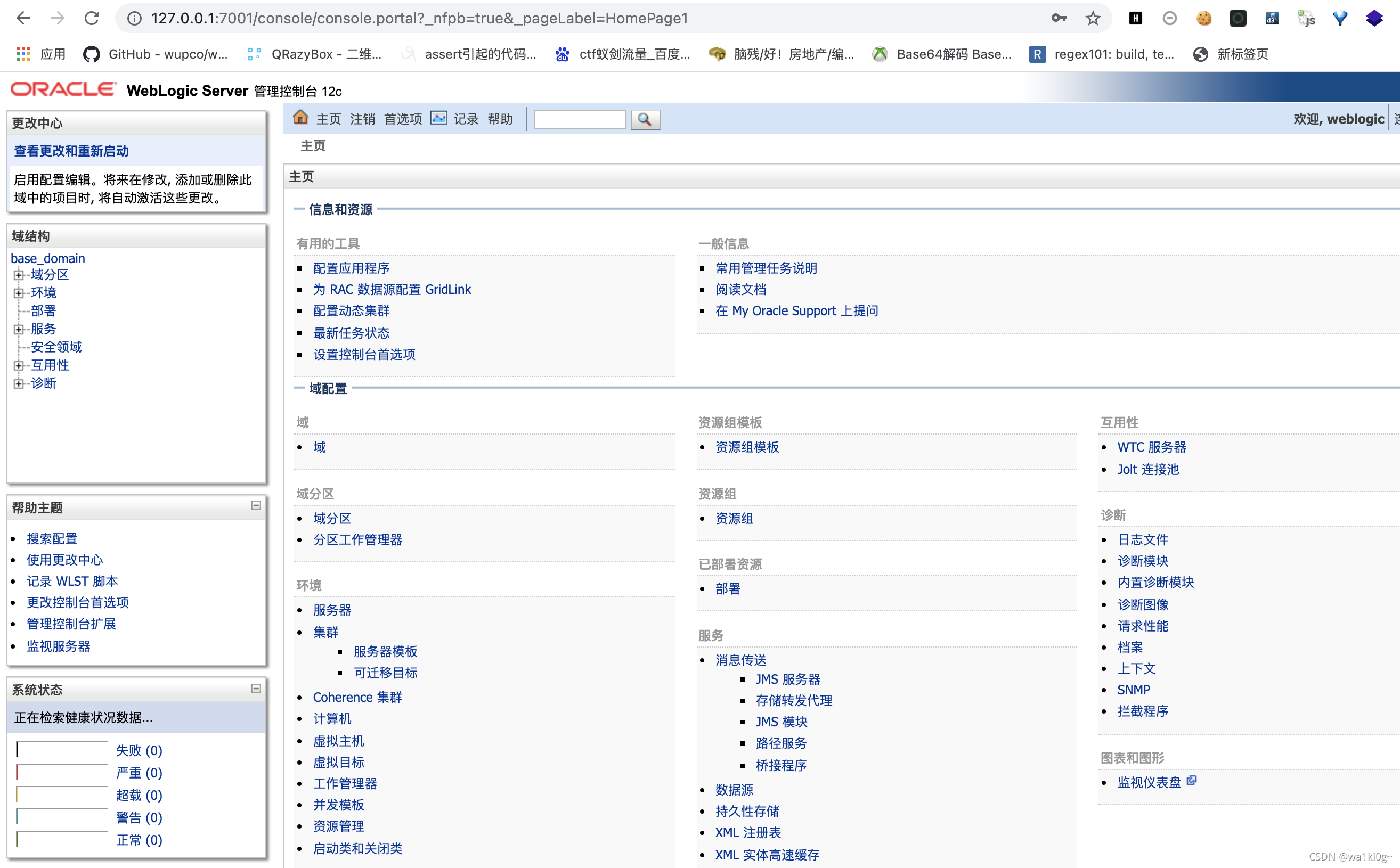The width and height of the screenshot is (1400, 868).
Task: Select 部署 in the domain tree
Action: [44, 310]
